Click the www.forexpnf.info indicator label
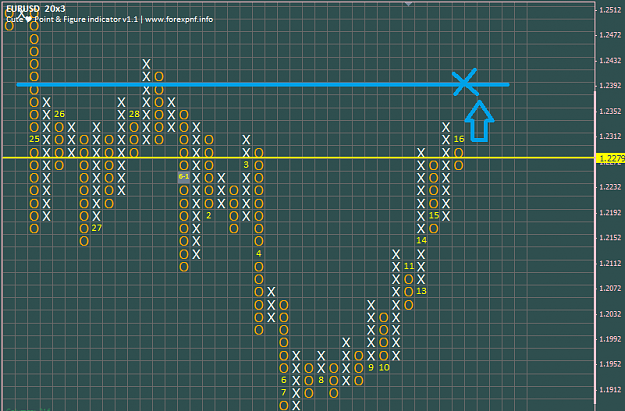This screenshot has height=411, width=625. tap(179, 19)
